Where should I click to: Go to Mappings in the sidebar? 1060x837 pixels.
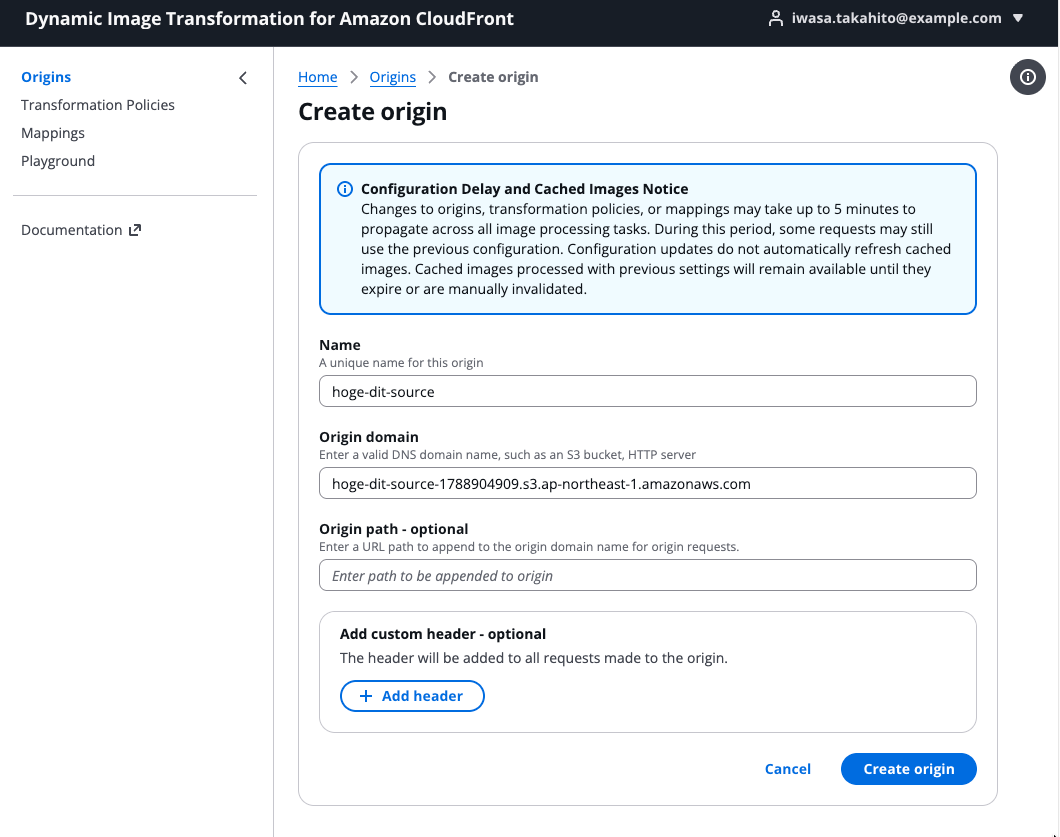53,133
